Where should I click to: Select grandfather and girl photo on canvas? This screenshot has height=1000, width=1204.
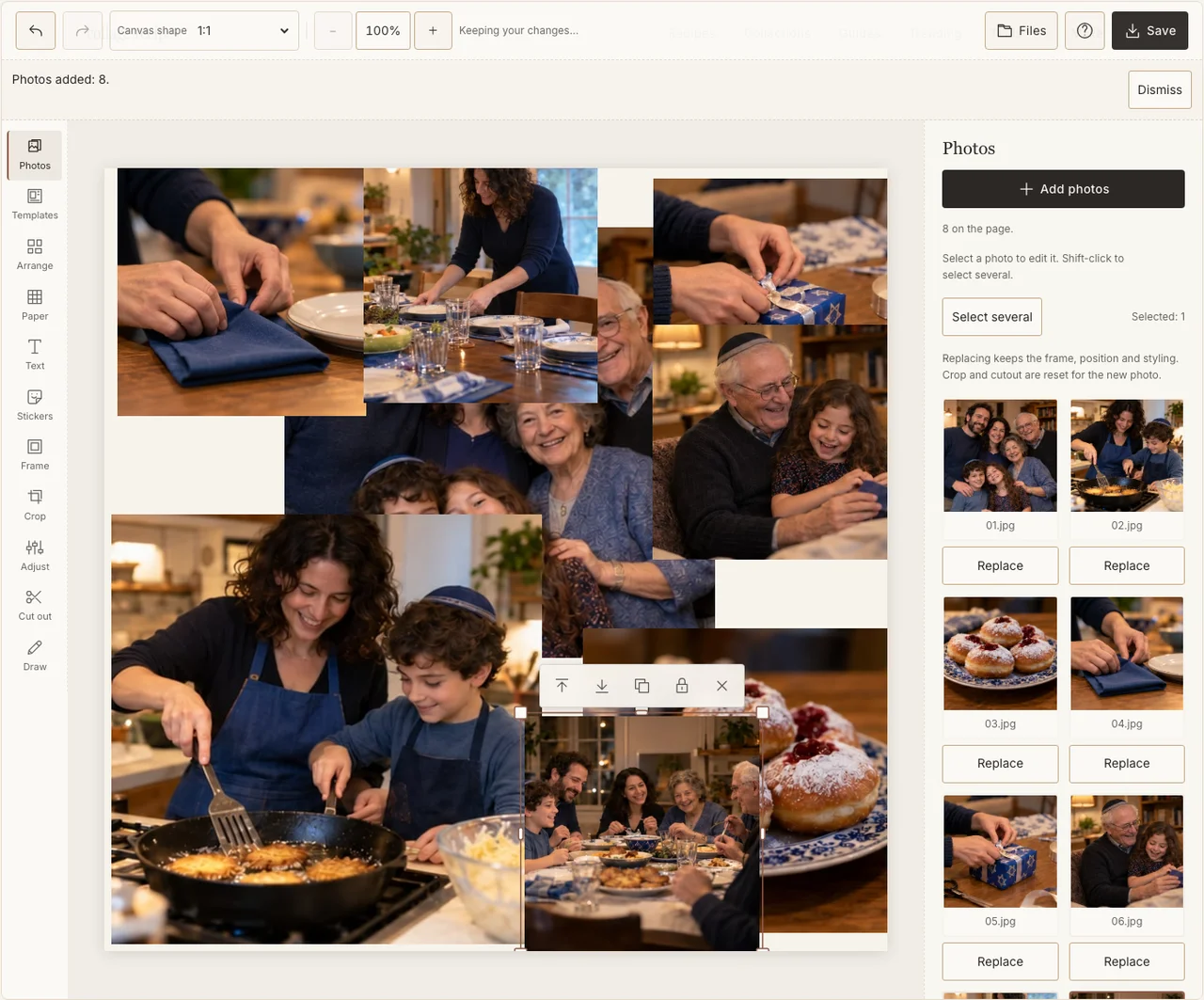pos(770,442)
